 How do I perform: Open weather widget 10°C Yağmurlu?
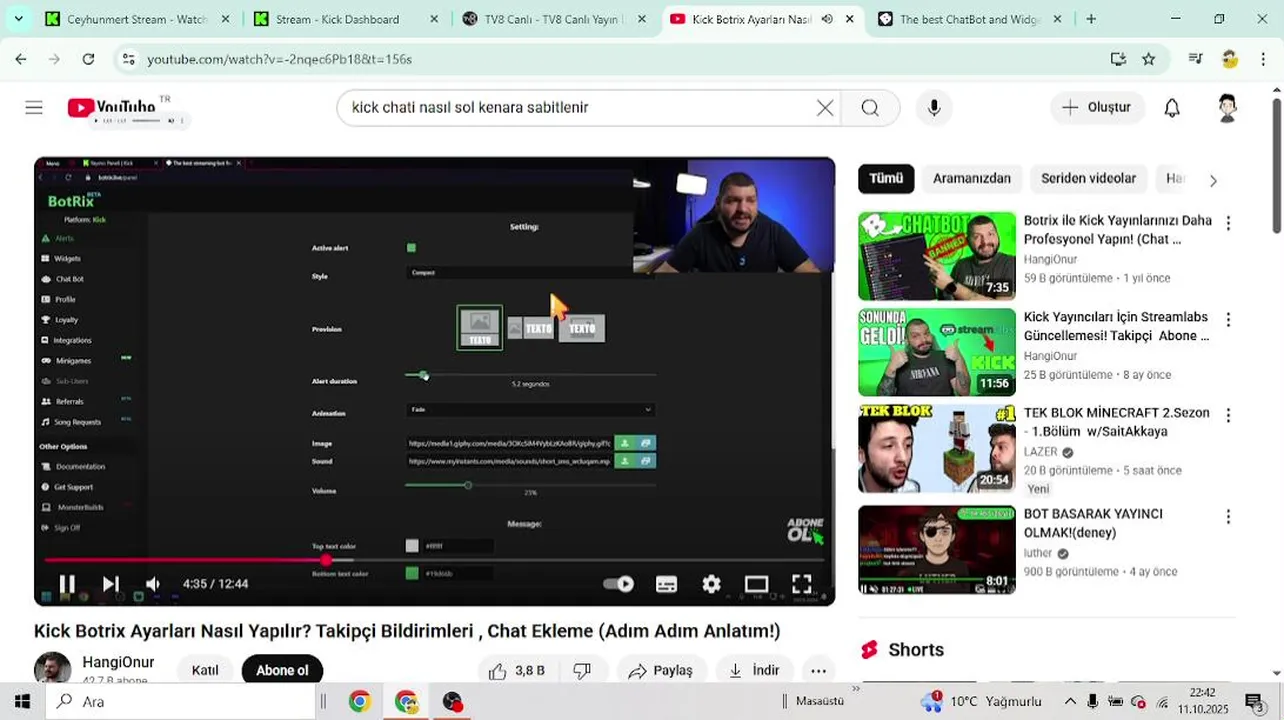pos(982,701)
